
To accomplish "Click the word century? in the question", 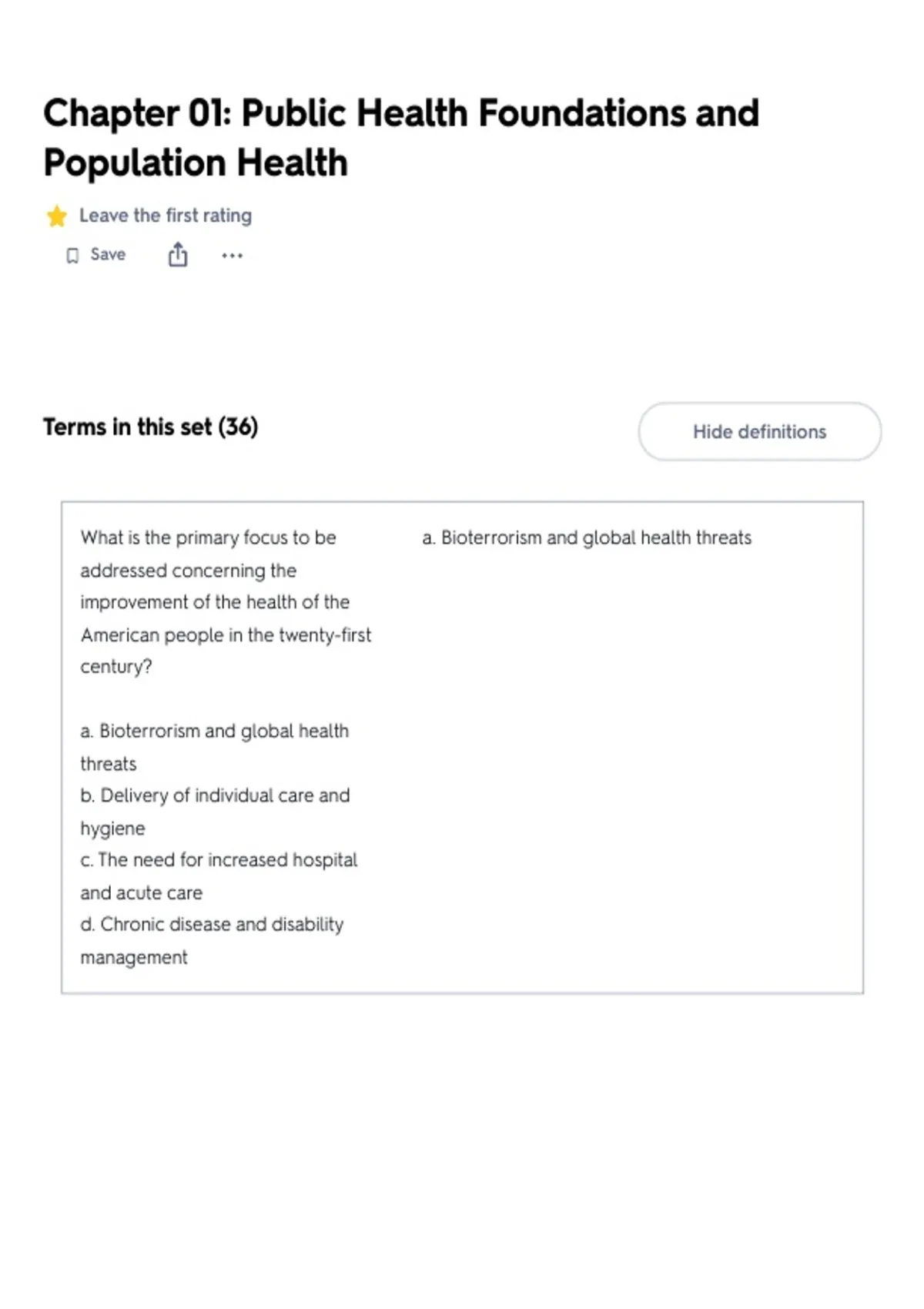I will [116, 667].
